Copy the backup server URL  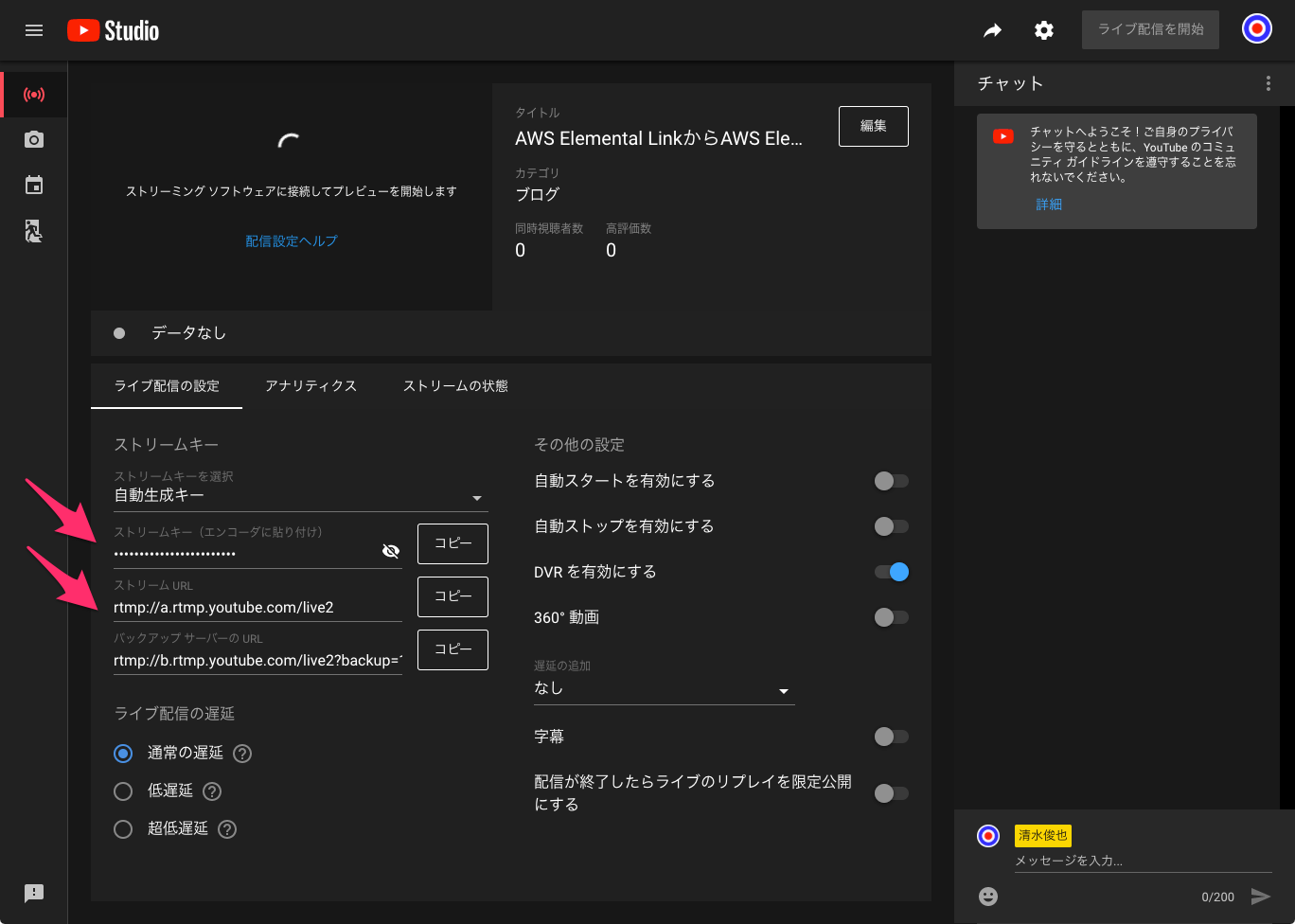pos(452,649)
